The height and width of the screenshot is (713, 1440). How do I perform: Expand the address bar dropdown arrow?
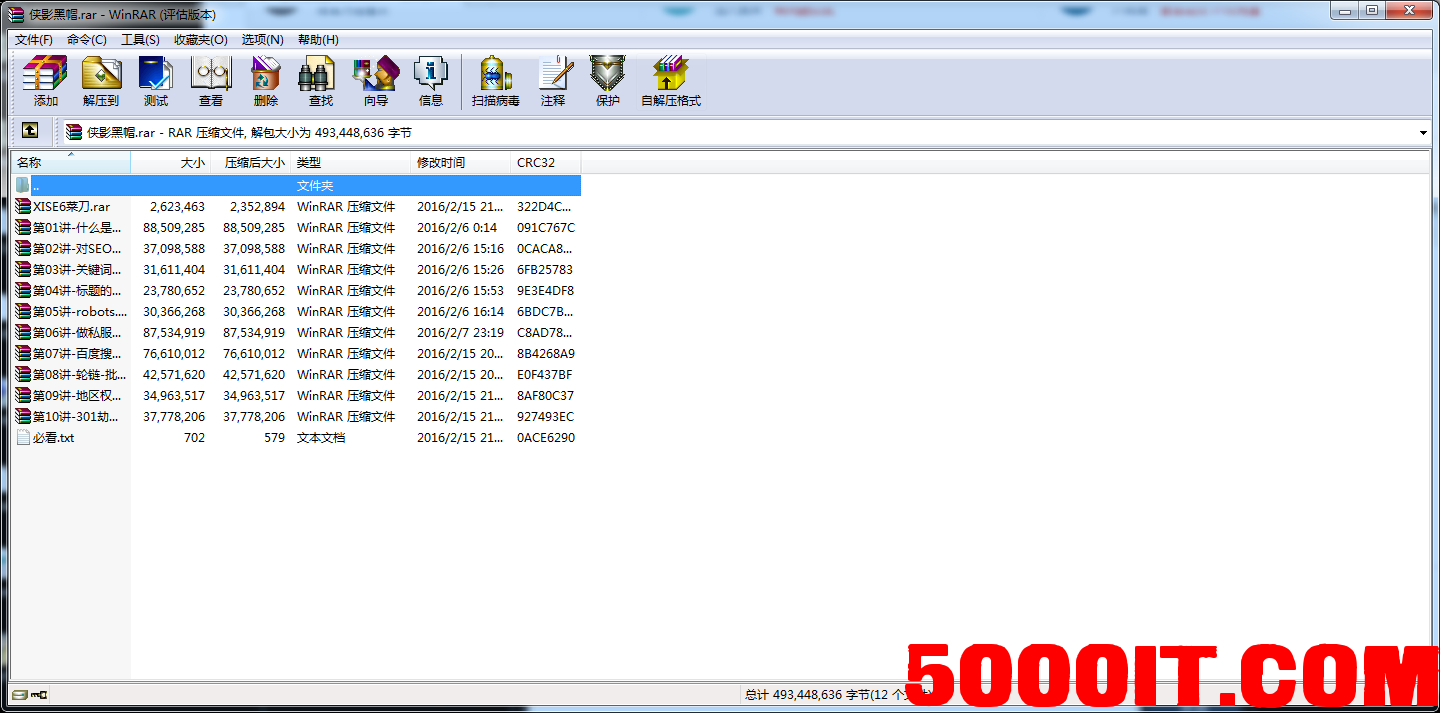click(x=1423, y=133)
